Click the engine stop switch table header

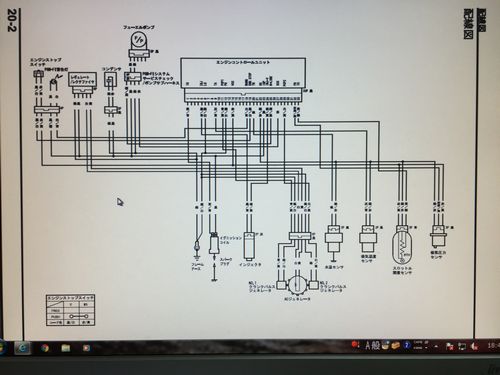[70, 298]
